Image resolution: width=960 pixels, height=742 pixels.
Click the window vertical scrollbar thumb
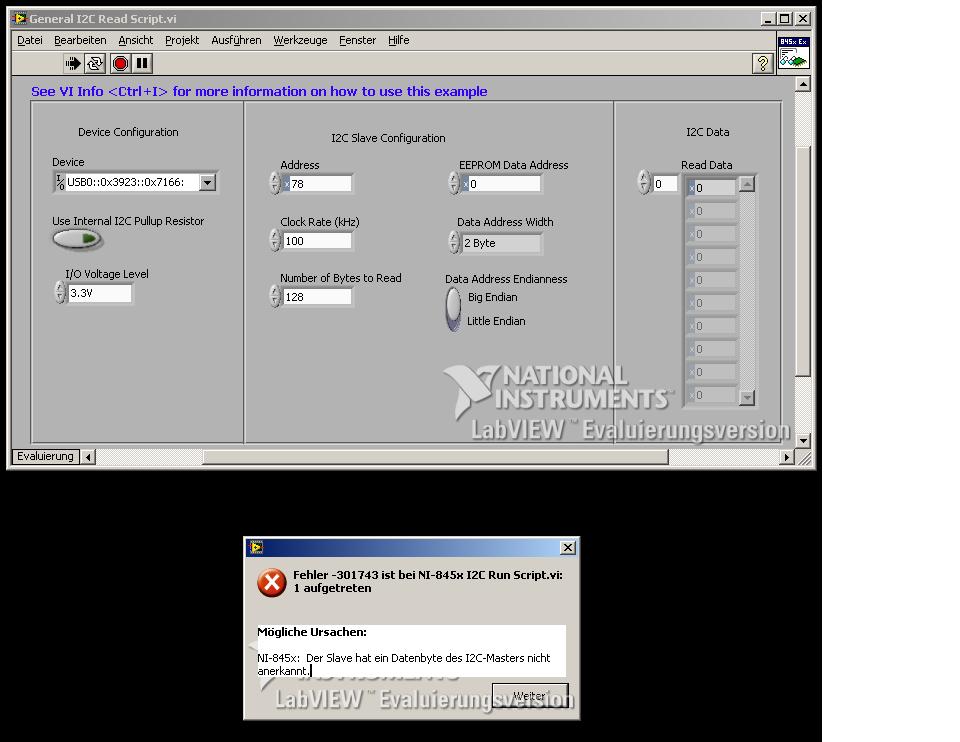point(803,261)
